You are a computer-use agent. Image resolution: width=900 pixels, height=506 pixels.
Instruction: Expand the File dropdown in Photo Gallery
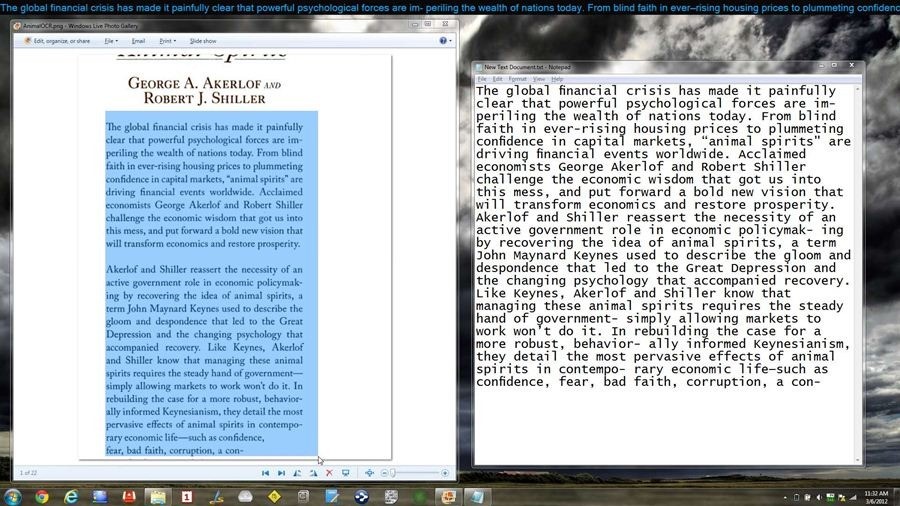click(x=110, y=41)
